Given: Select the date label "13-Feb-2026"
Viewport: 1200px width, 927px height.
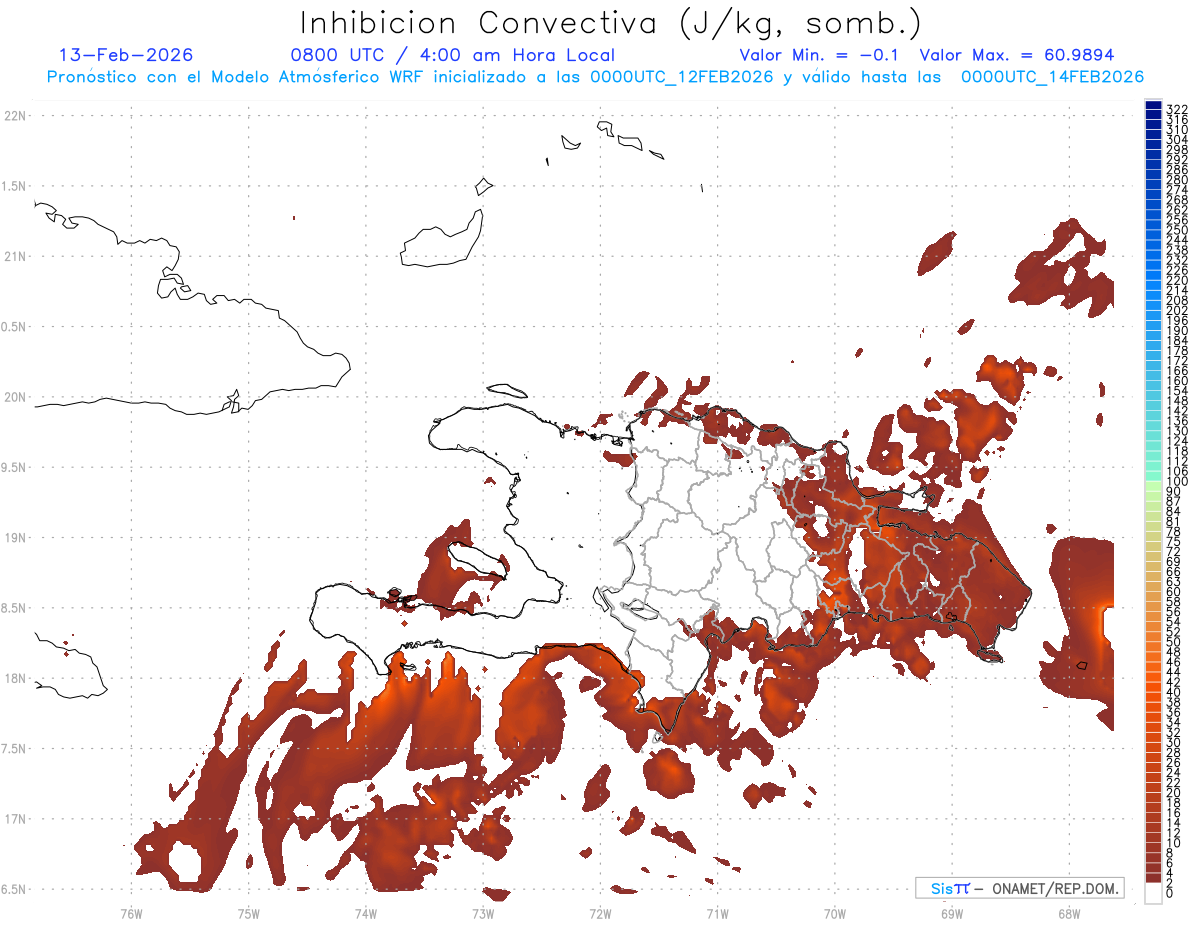Looking at the screenshot, I should point(126,55).
